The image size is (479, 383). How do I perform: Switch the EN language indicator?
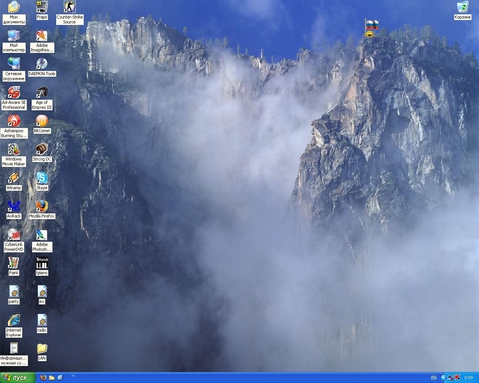coord(433,378)
